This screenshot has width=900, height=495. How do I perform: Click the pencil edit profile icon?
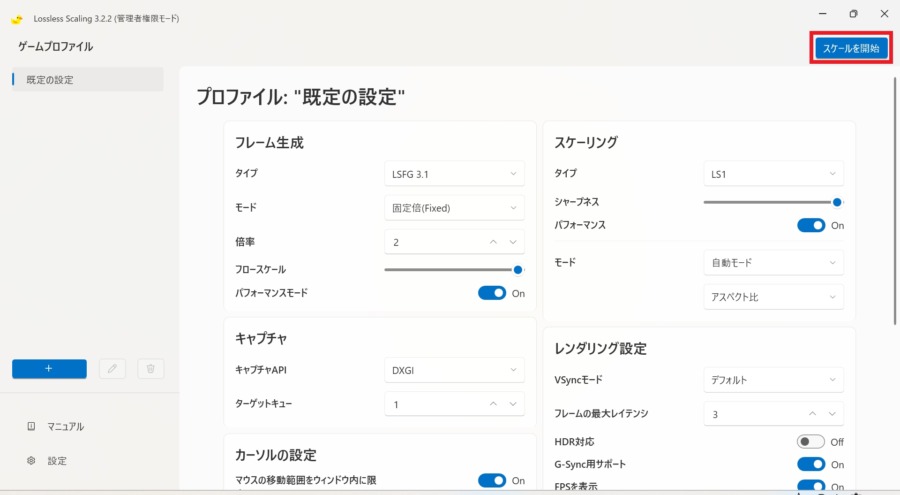point(113,369)
